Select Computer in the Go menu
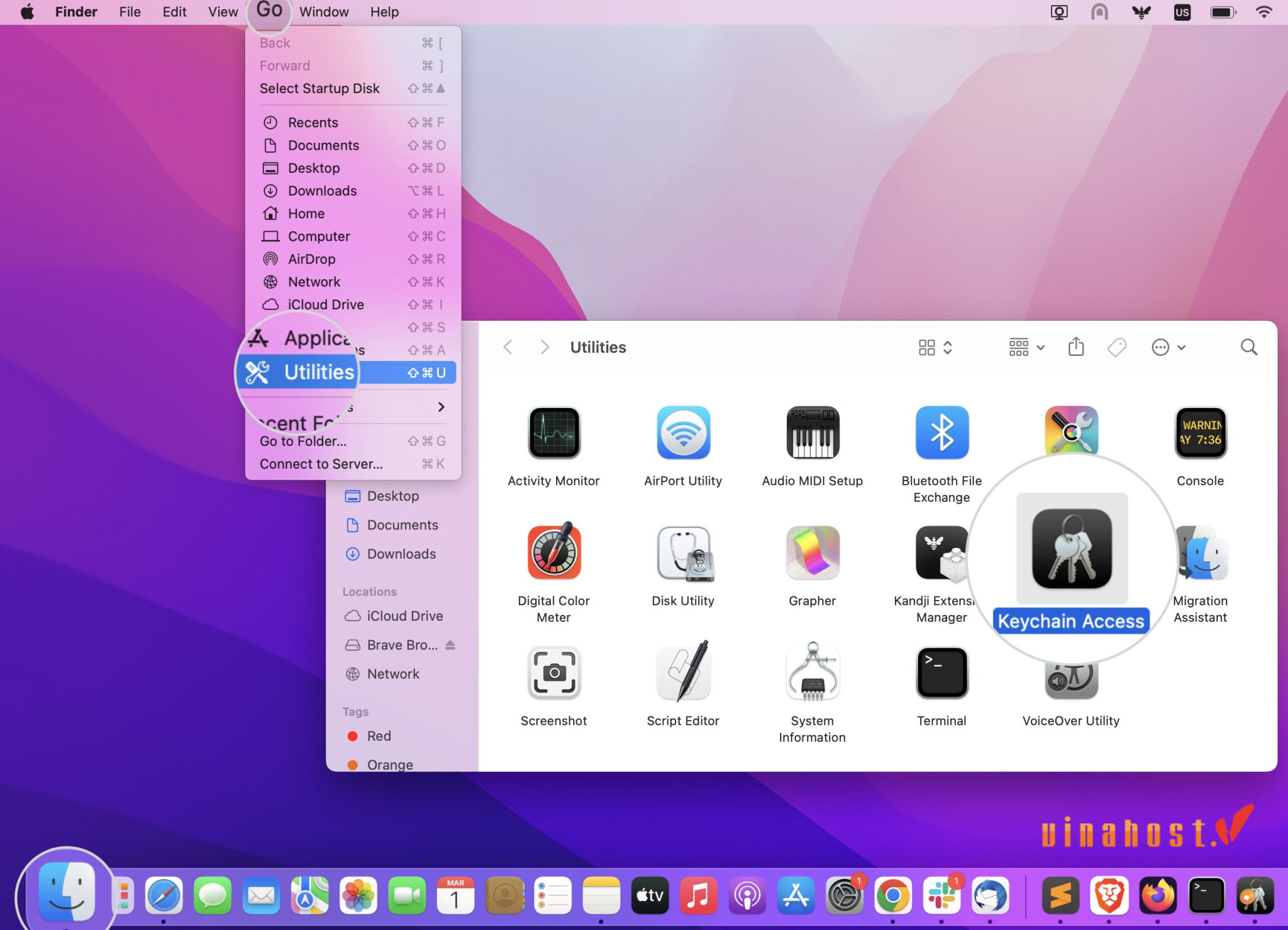Viewport: 1288px width, 930px height. click(353, 236)
